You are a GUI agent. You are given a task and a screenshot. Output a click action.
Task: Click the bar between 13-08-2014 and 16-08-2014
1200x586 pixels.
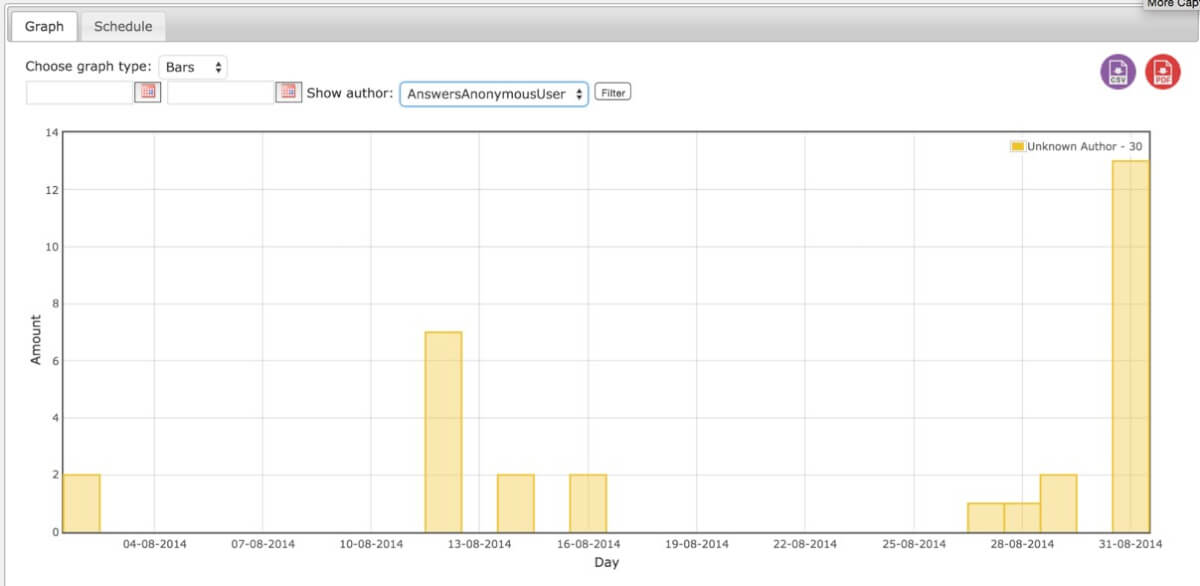tap(515, 503)
